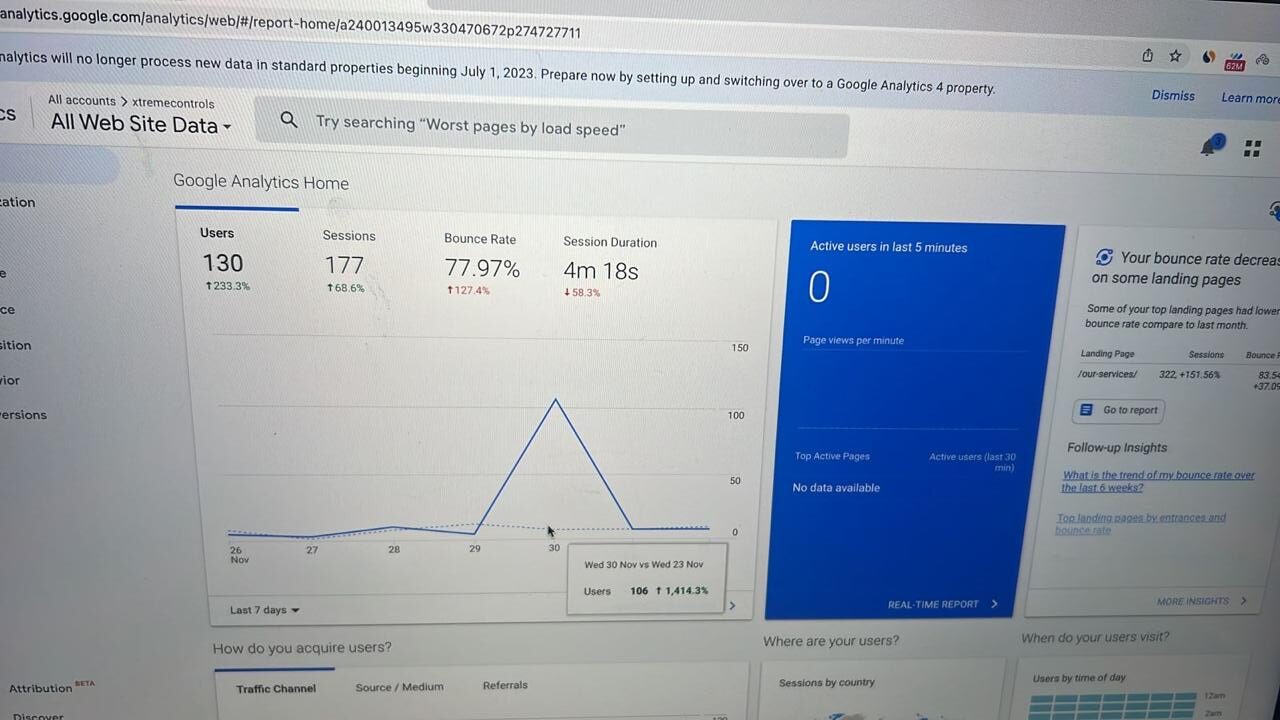The width and height of the screenshot is (1280, 720).
Task: Open the sidebar item ending in 'sition'
Action: click(16, 345)
